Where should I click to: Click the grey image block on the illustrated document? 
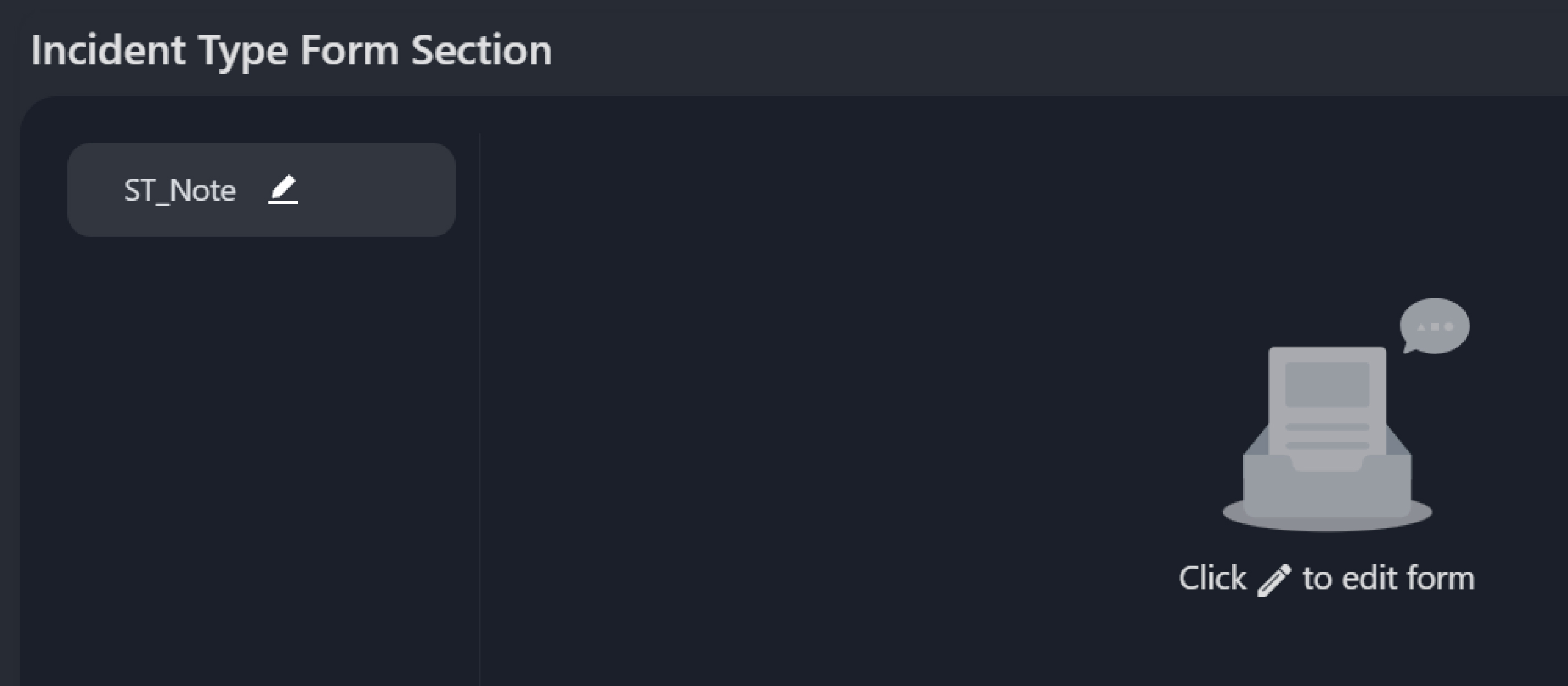pyautogui.click(x=1327, y=384)
